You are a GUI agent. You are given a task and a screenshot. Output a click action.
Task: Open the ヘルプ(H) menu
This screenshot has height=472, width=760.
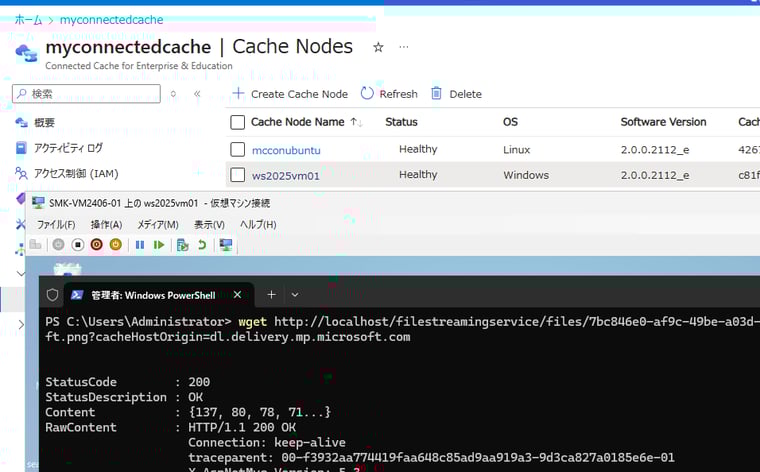[258, 224]
